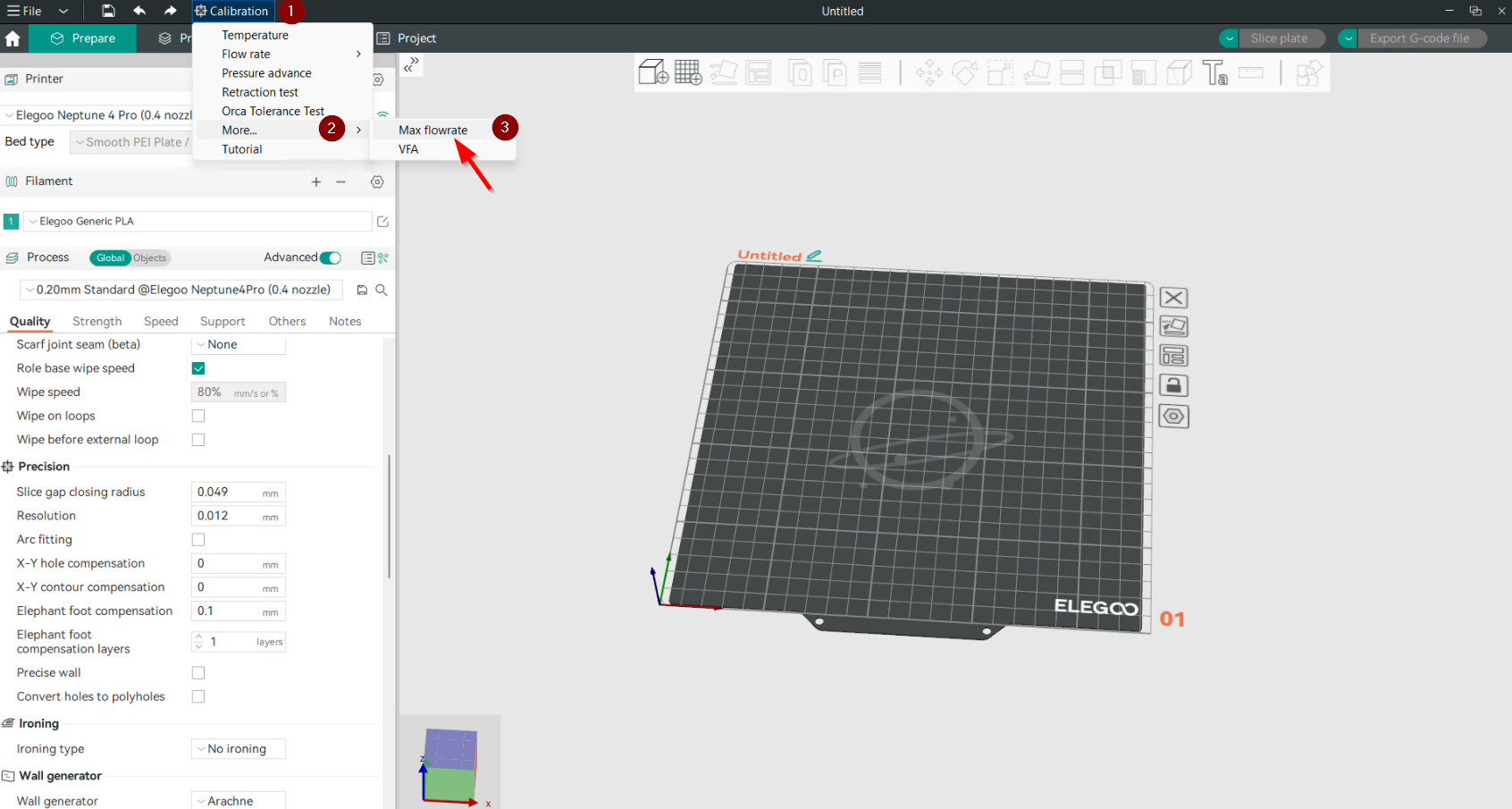Click the Slice plate button
Image resolution: width=1512 pixels, height=809 pixels.
(x=1282, y=38)
